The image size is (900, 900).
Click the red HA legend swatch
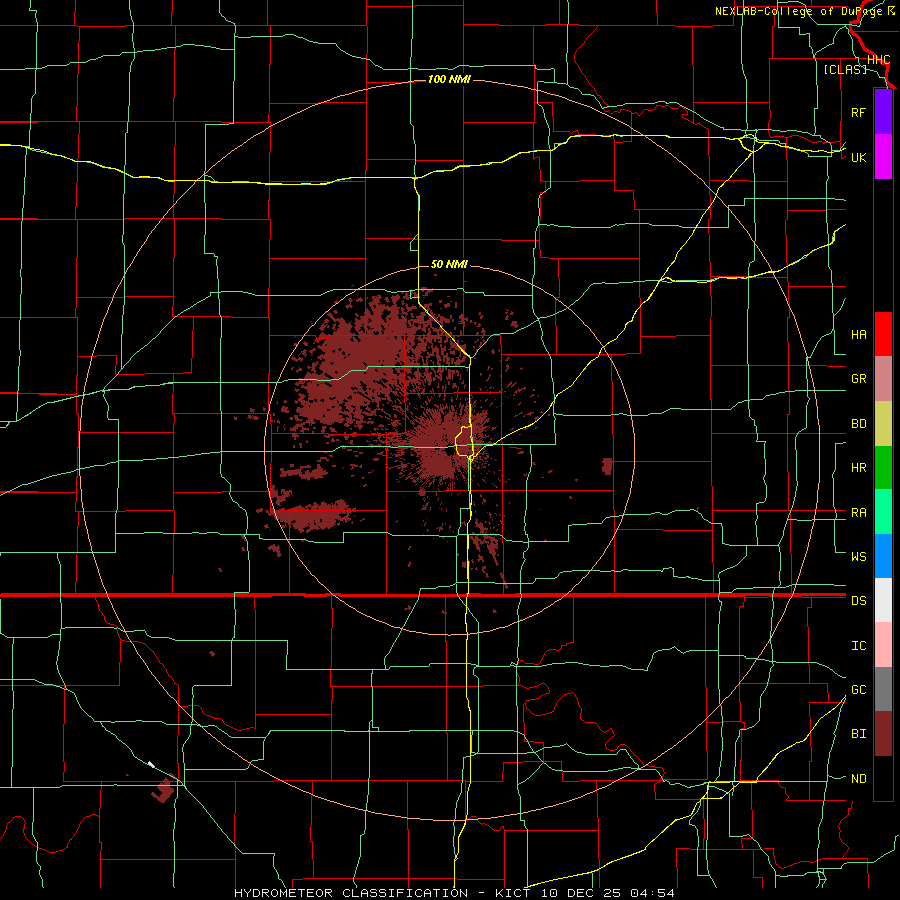(x=883, y=334)
